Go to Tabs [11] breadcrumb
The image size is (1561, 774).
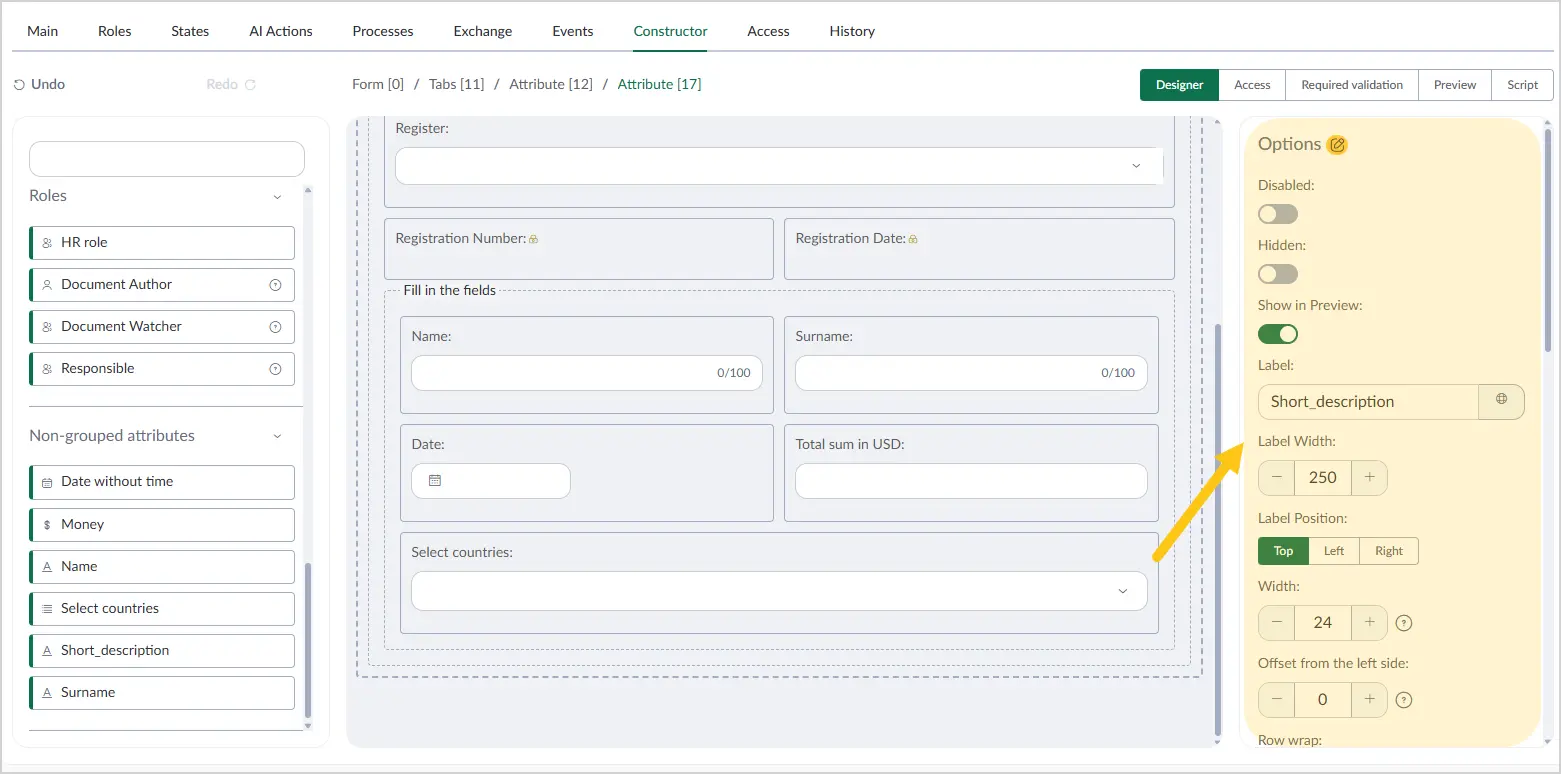click(x=456, y=84)
